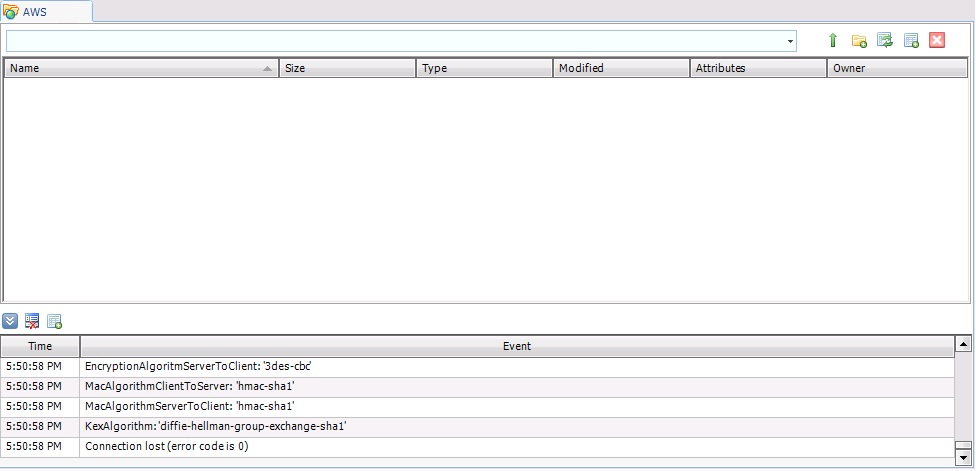The image size is (976, 471).
Task: Sort files by the Size column
Action: click(x=347, y=69)
